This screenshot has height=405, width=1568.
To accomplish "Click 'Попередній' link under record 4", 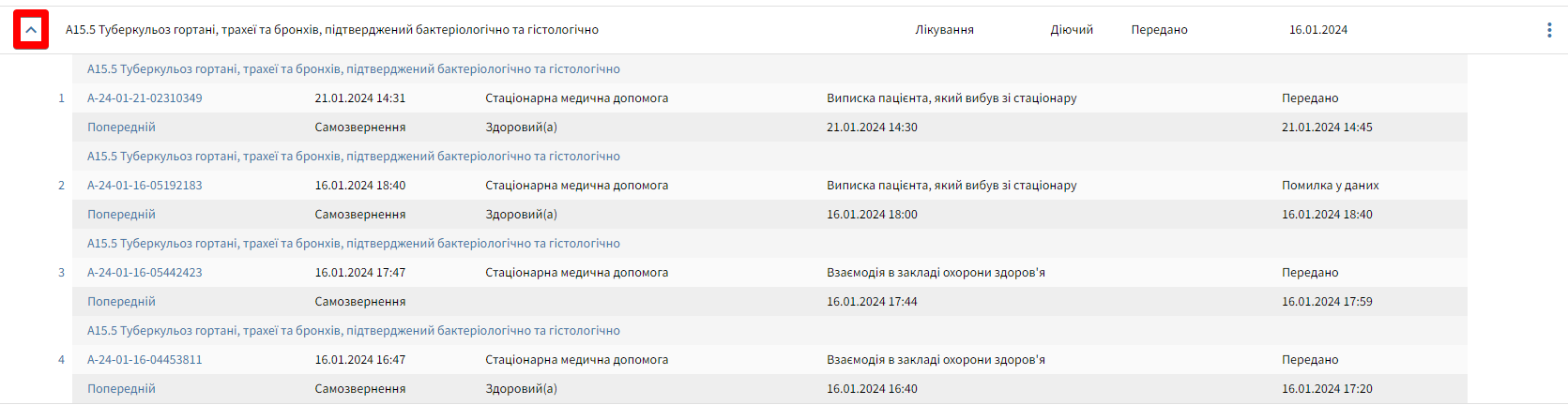I will click(121, 389).
